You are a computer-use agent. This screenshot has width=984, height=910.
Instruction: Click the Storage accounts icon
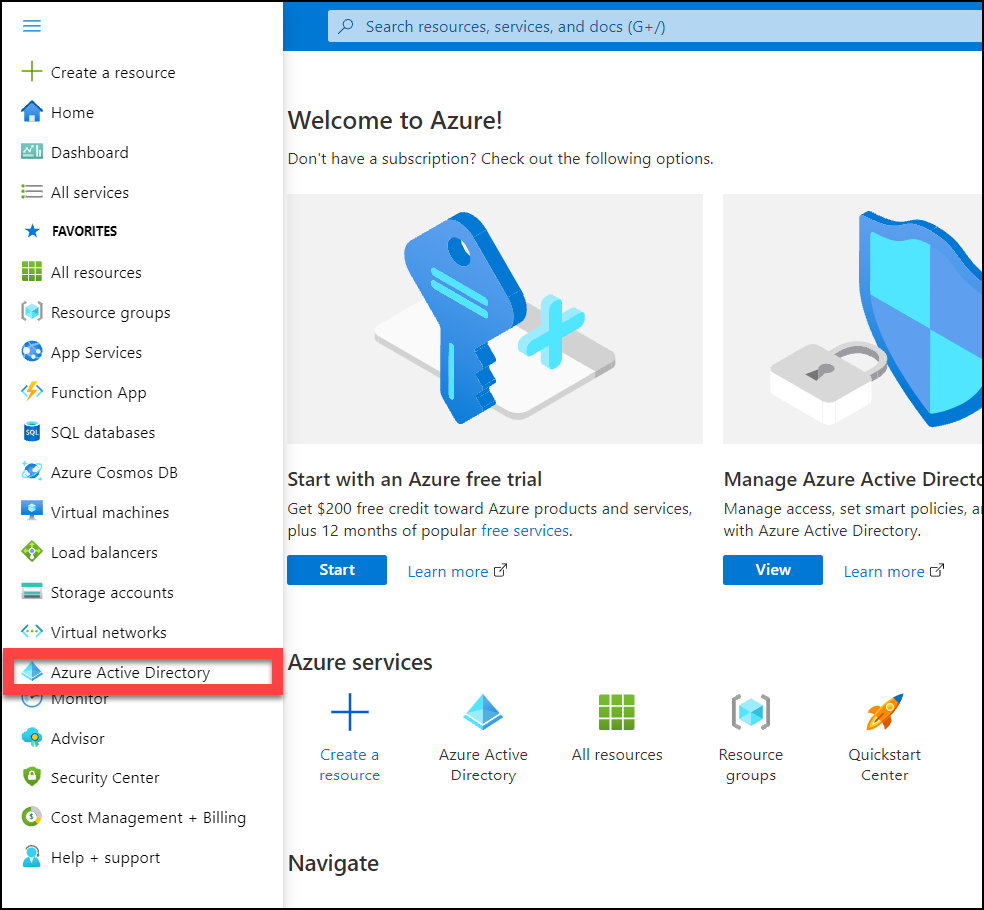[x=31, y=591]
